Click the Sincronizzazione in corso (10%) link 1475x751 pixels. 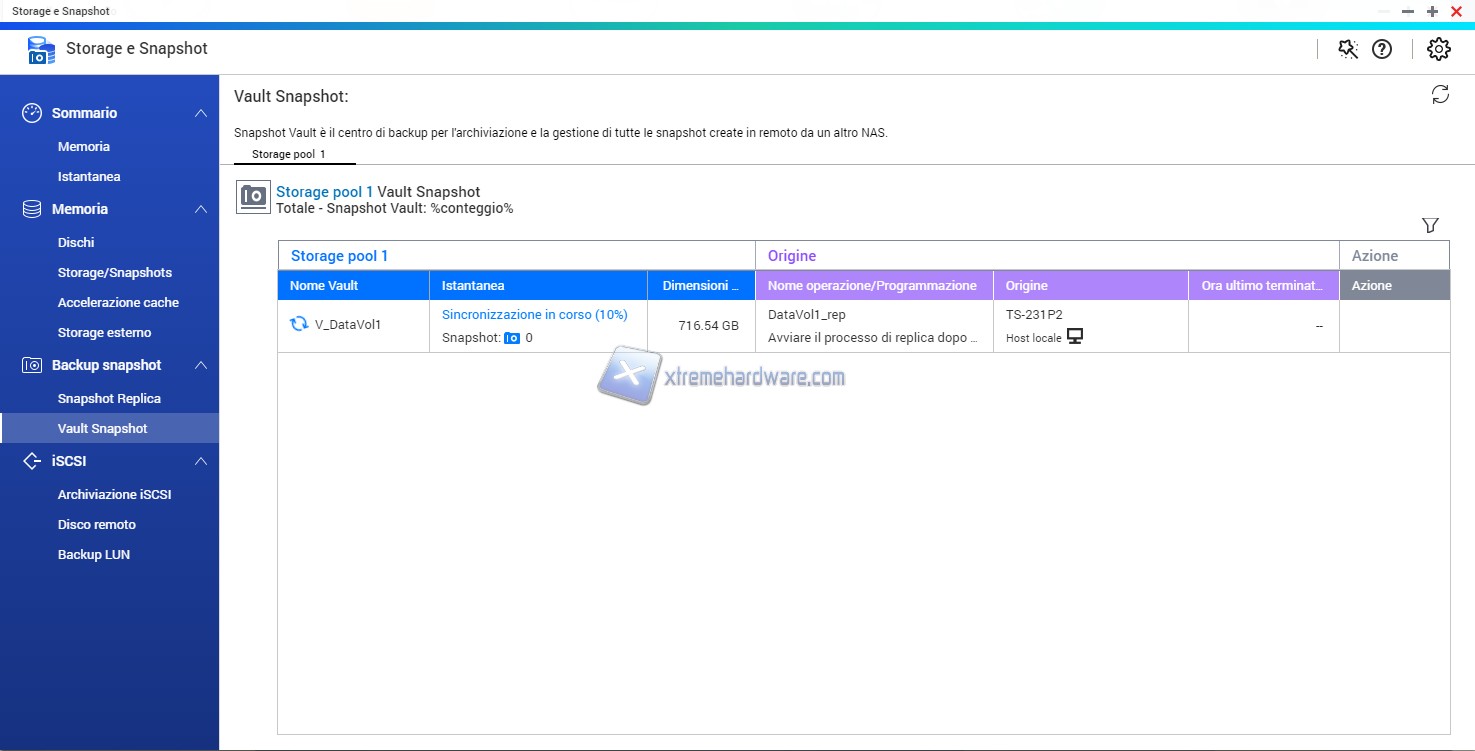click(534, 314)
